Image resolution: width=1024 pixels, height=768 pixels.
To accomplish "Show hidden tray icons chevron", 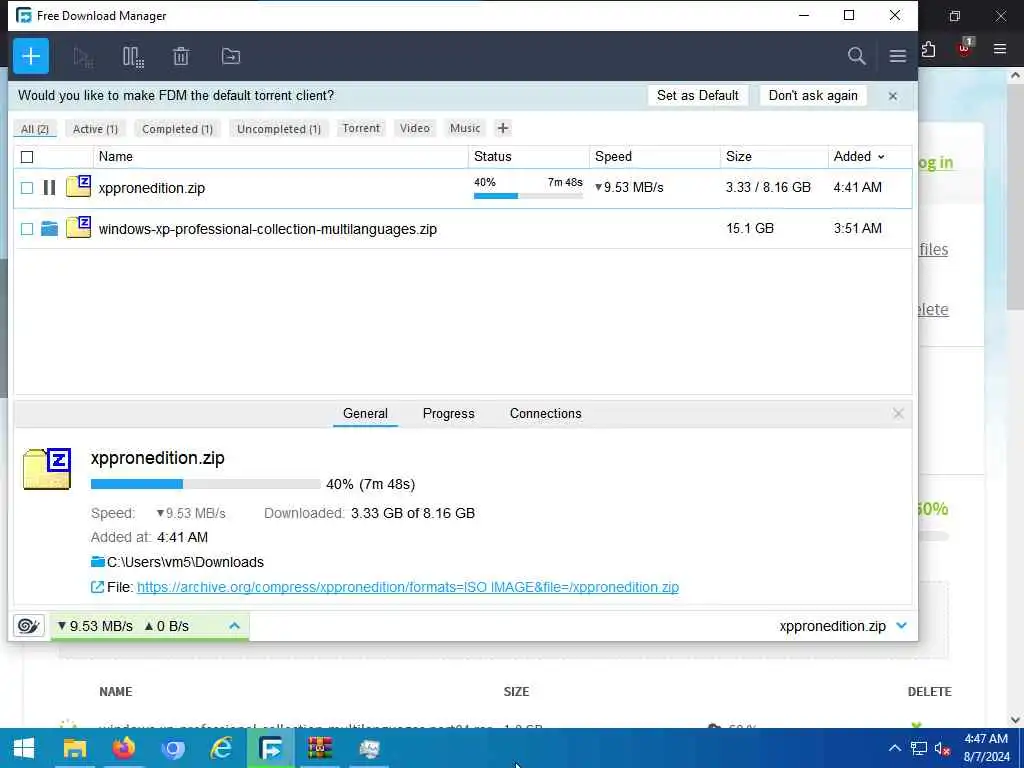I will [895, 748].
